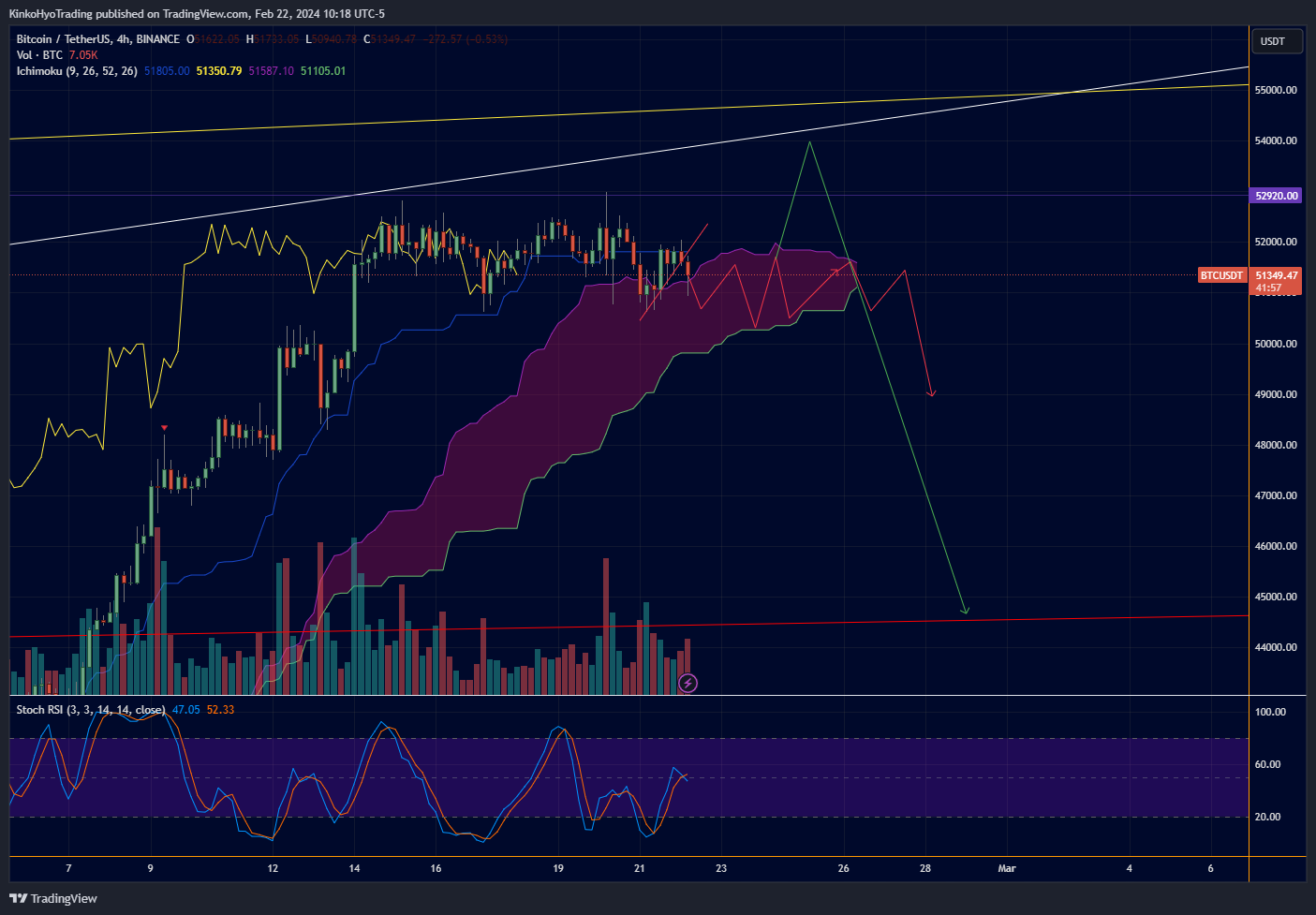
Task: Click the blue 47.05 Stoch RSI value
Action: (x=186, y=710)
